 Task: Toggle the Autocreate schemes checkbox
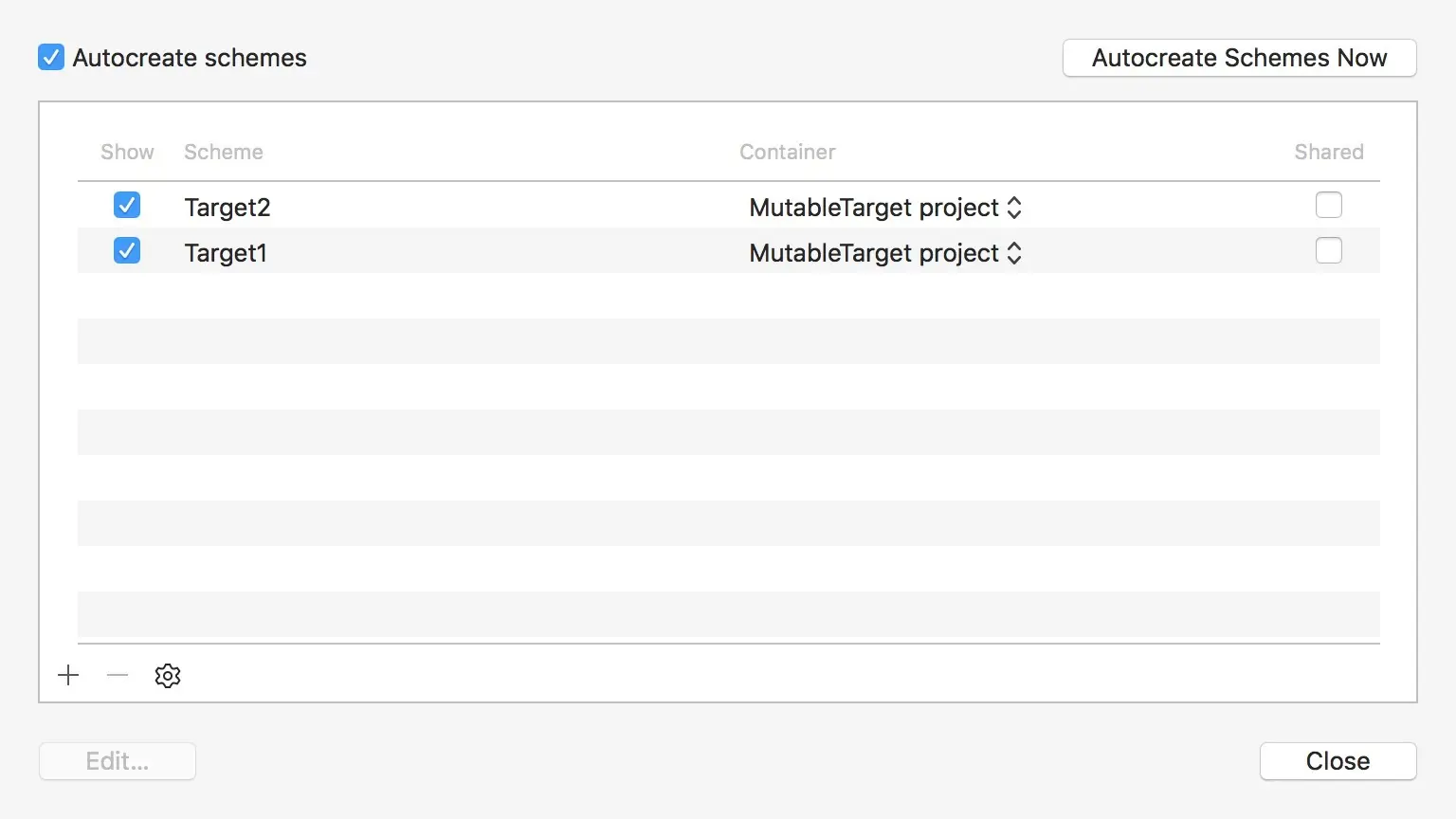pyautogui.click(x=51, y=57)
